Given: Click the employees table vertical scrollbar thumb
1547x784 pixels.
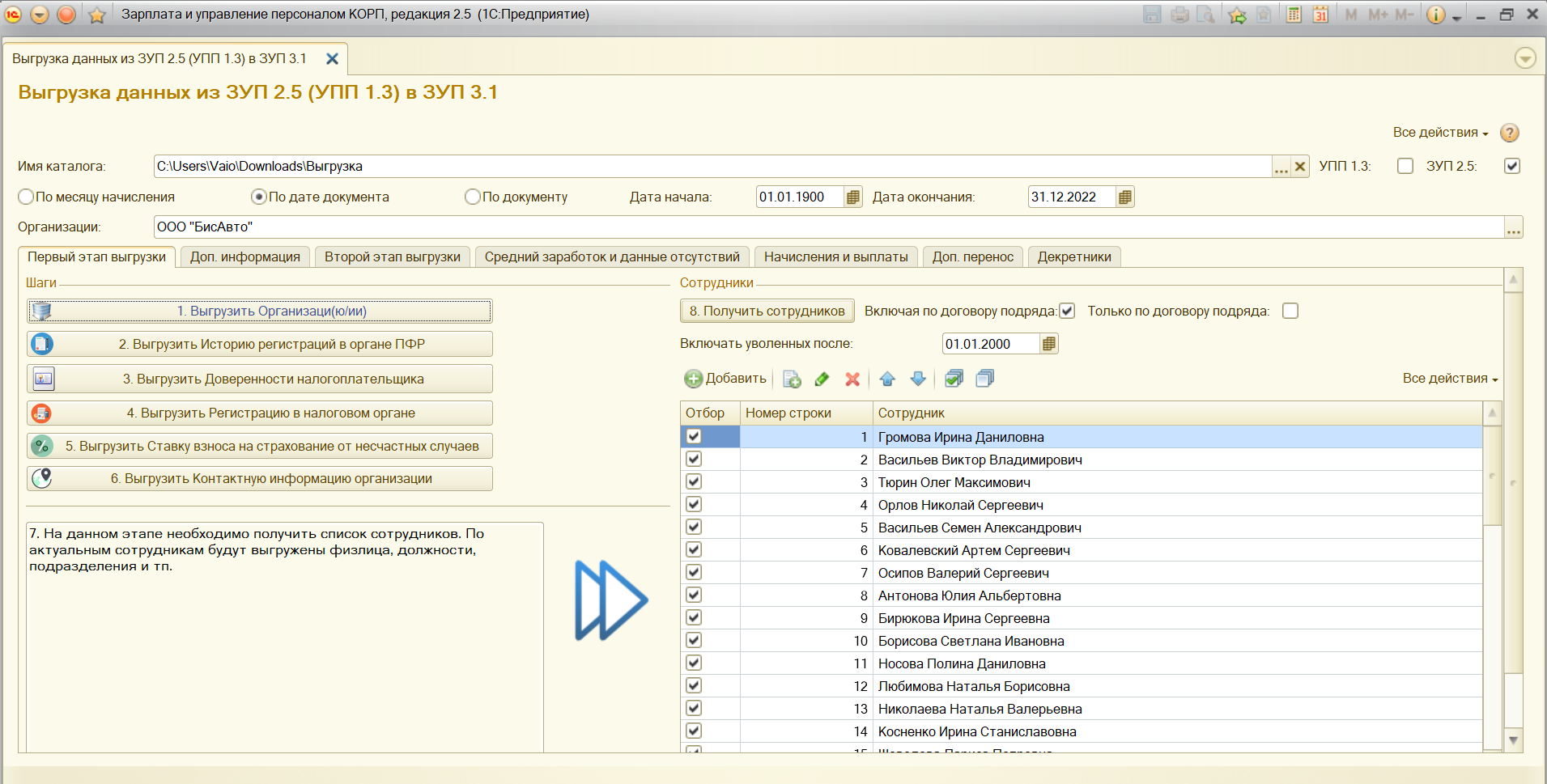Looking at the screenshot, I should (x=1493, y=476).
